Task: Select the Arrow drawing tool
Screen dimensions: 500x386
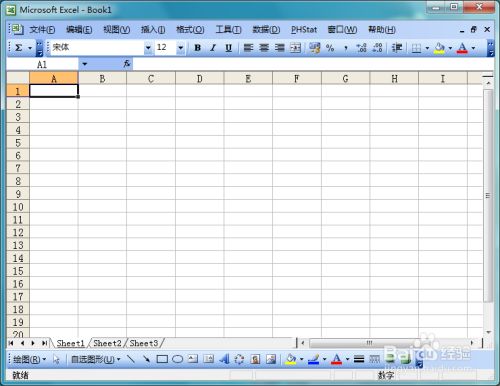Action: pyautogui.click(x=146, y=359)
